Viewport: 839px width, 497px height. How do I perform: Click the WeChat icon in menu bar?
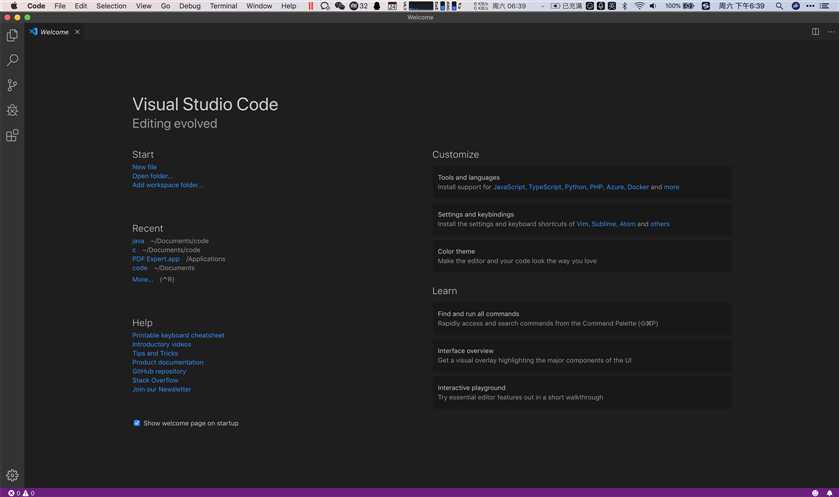[x=340, y=6]
